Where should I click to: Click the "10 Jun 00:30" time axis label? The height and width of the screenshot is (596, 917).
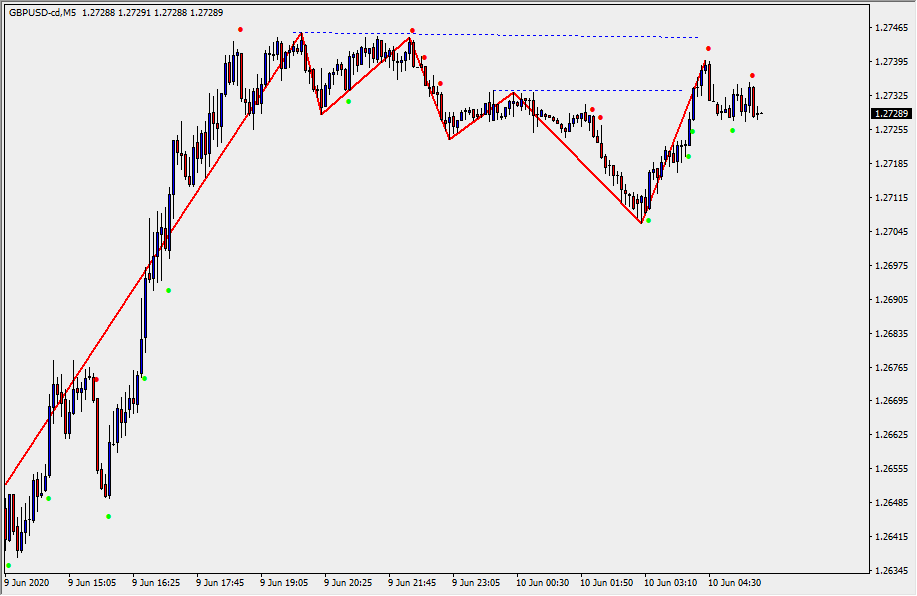pos(544,582)
